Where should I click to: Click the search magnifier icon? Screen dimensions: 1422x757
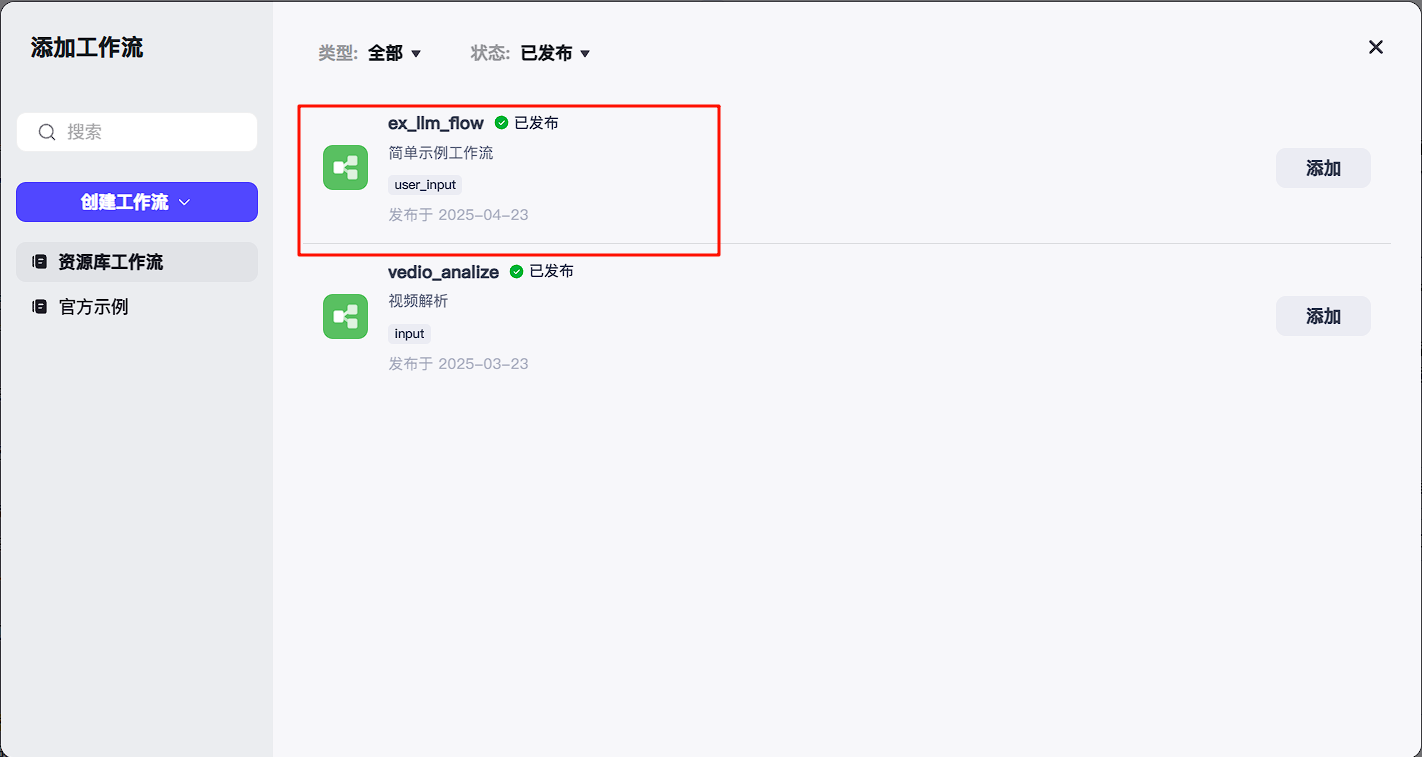click(47, 132)
